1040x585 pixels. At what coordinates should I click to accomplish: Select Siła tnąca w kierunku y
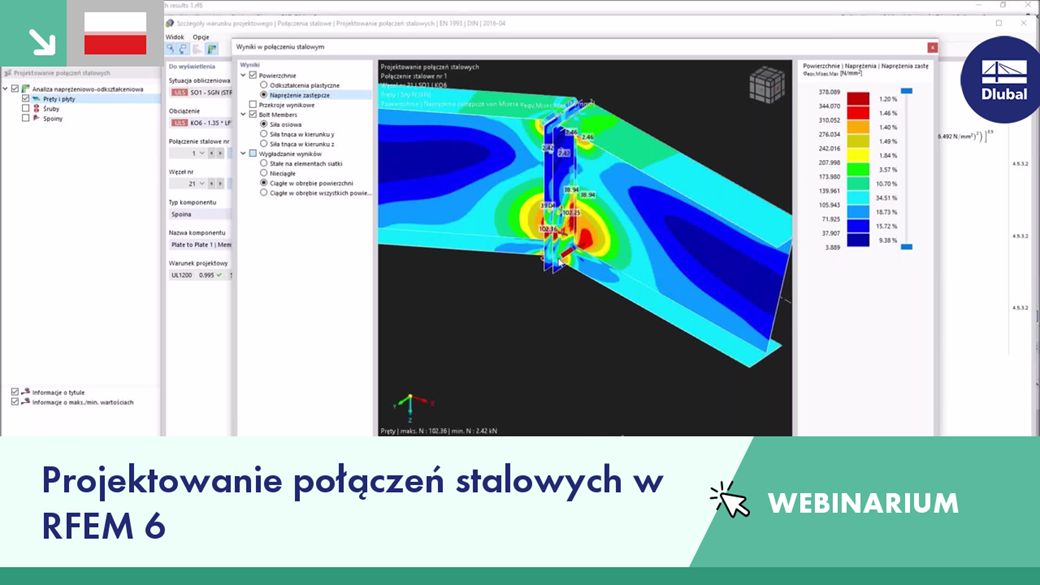(263, 134)
